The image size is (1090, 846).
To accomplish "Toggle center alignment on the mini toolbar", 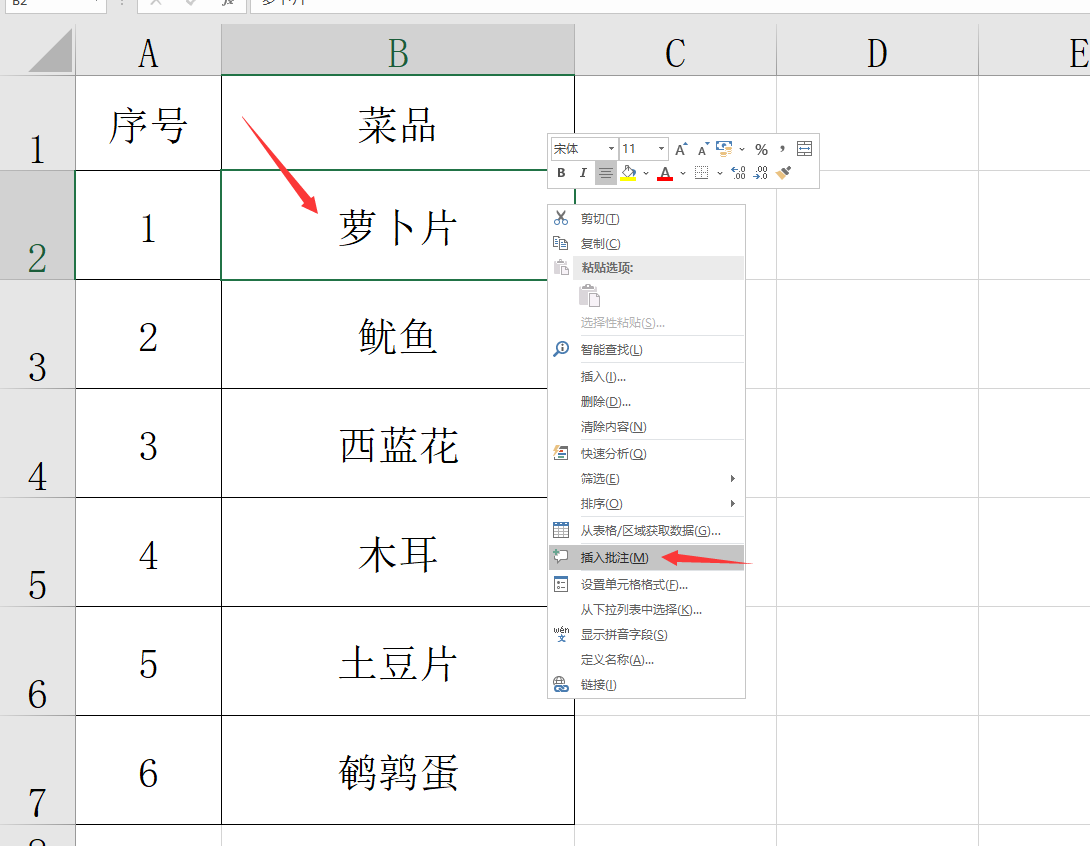I will point(605,172).
